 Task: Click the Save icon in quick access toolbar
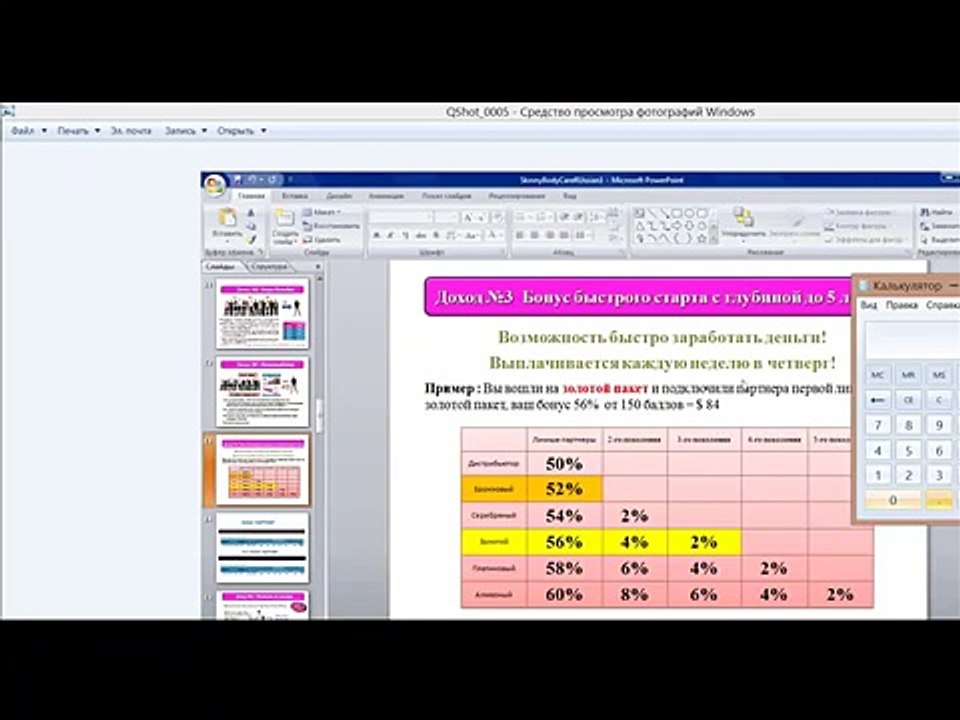coord(238,180)
